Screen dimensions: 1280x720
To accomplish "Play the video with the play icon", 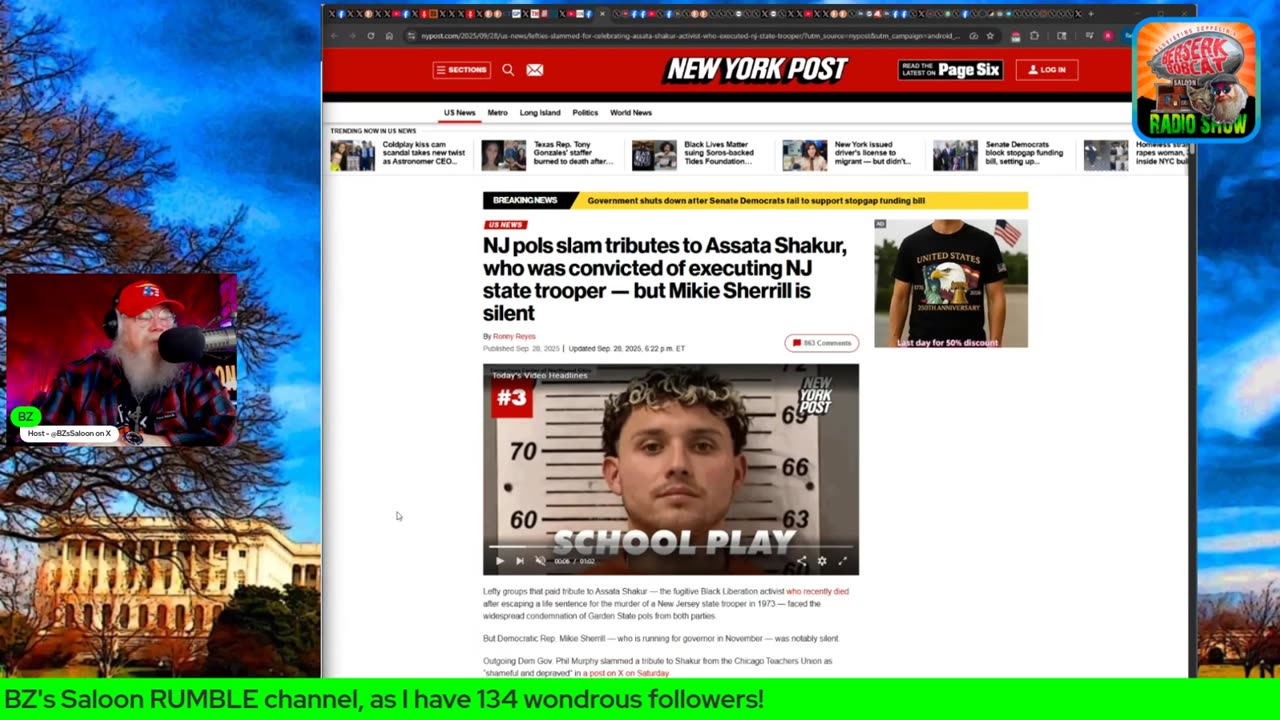I will [500, 561].
